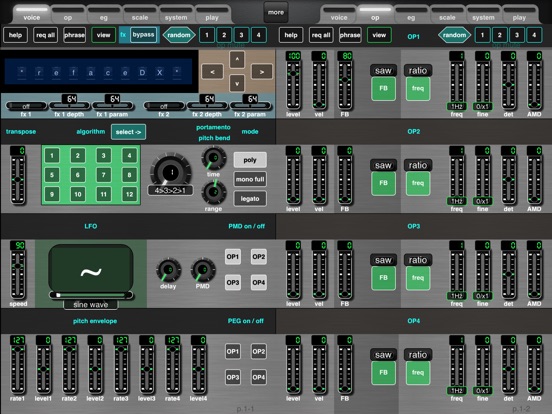This screenshot has width=552, height=414.
Task: Click the LFO speed slider
Action: (x=18, y=275)
